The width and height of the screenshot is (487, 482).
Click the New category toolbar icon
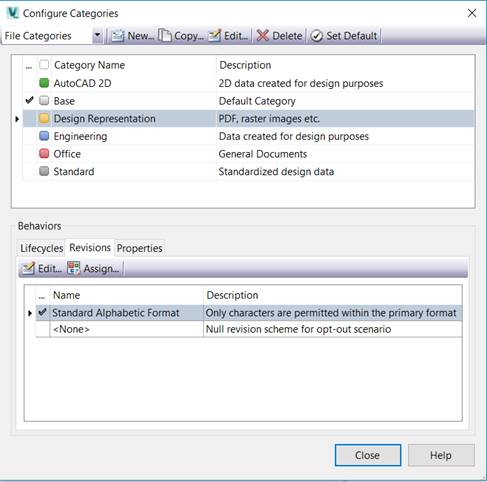click(118, 36)
